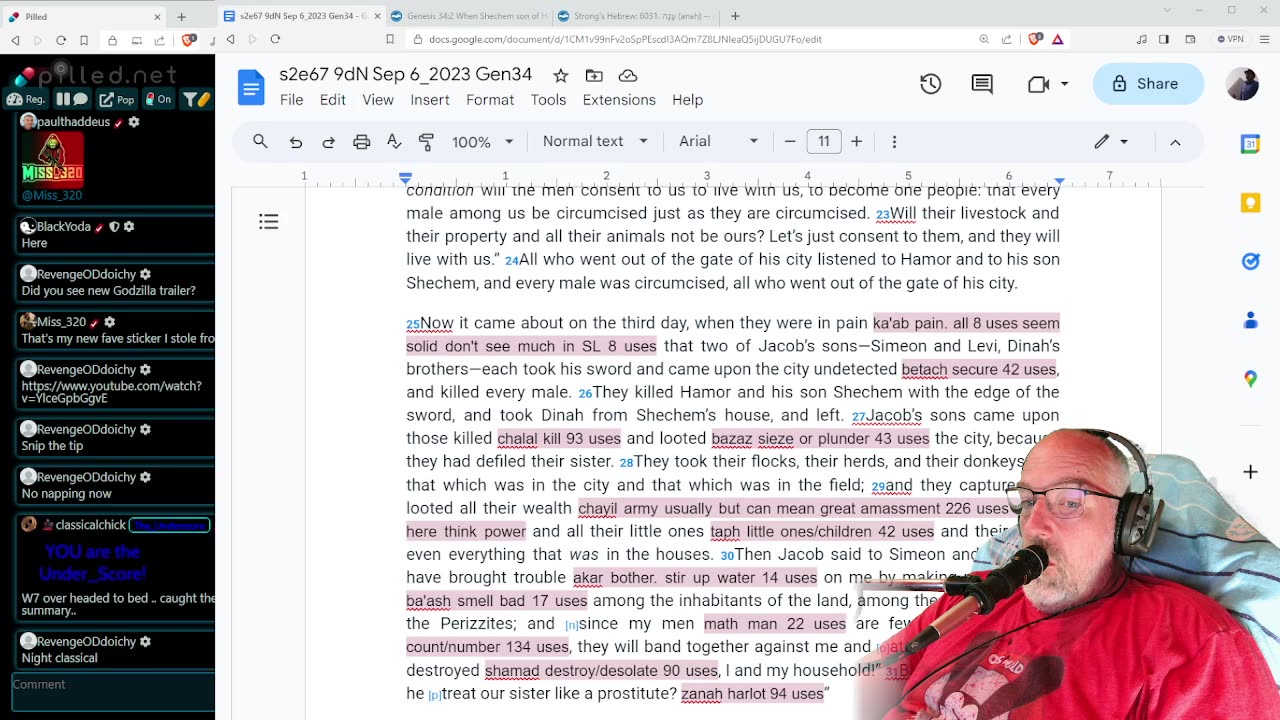
Task: Pop out the Pilled chat
Action: point(117,99)
